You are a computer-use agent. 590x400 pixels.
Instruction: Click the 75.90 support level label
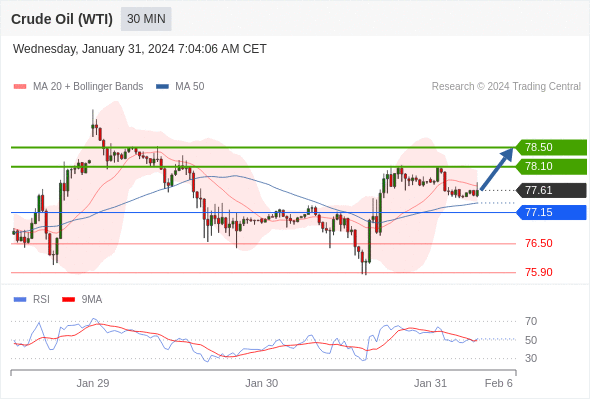click(538, 272)
